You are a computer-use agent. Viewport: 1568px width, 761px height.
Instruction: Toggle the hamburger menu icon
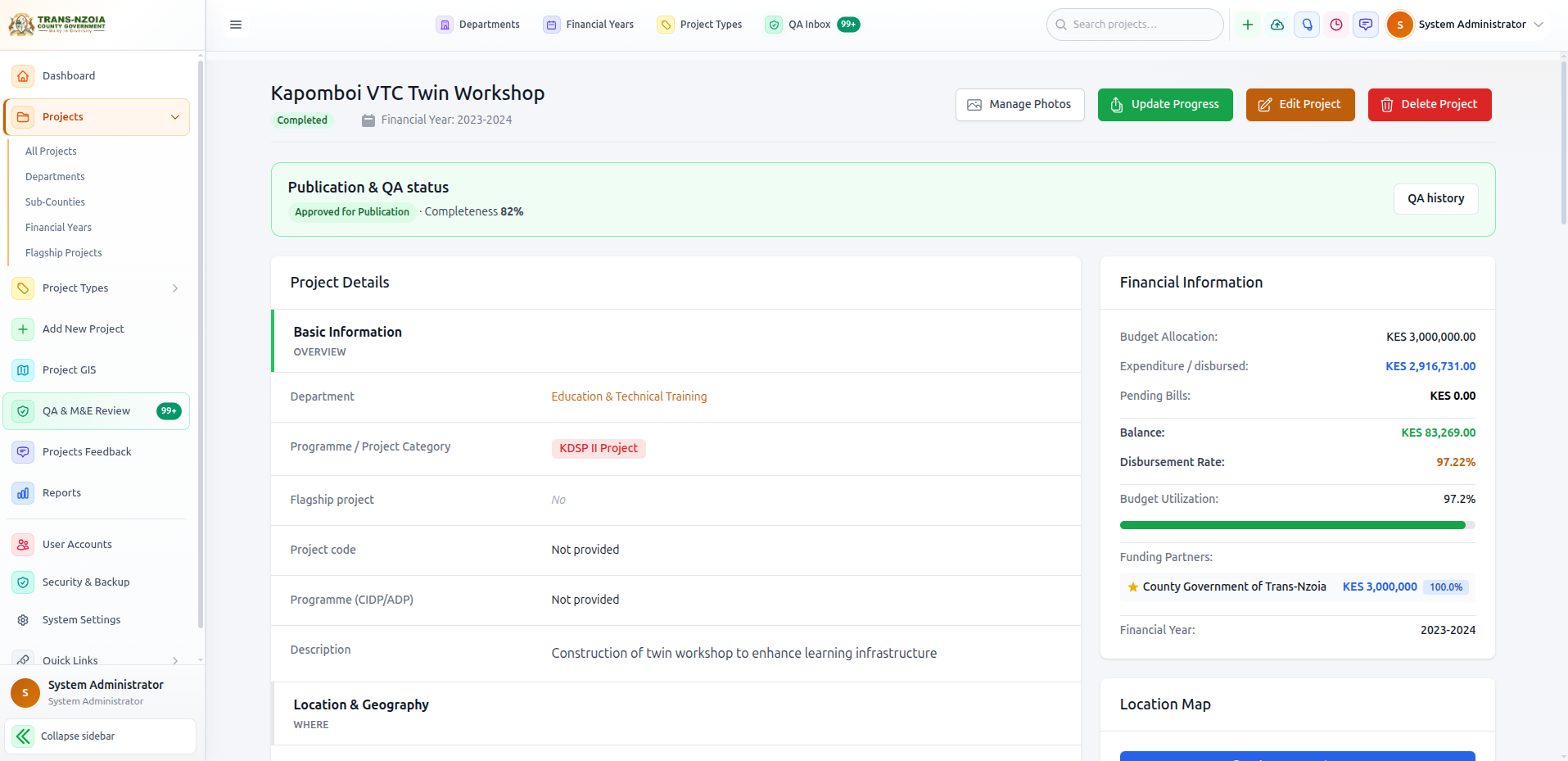pyautogui.click(x=236, y=25)
